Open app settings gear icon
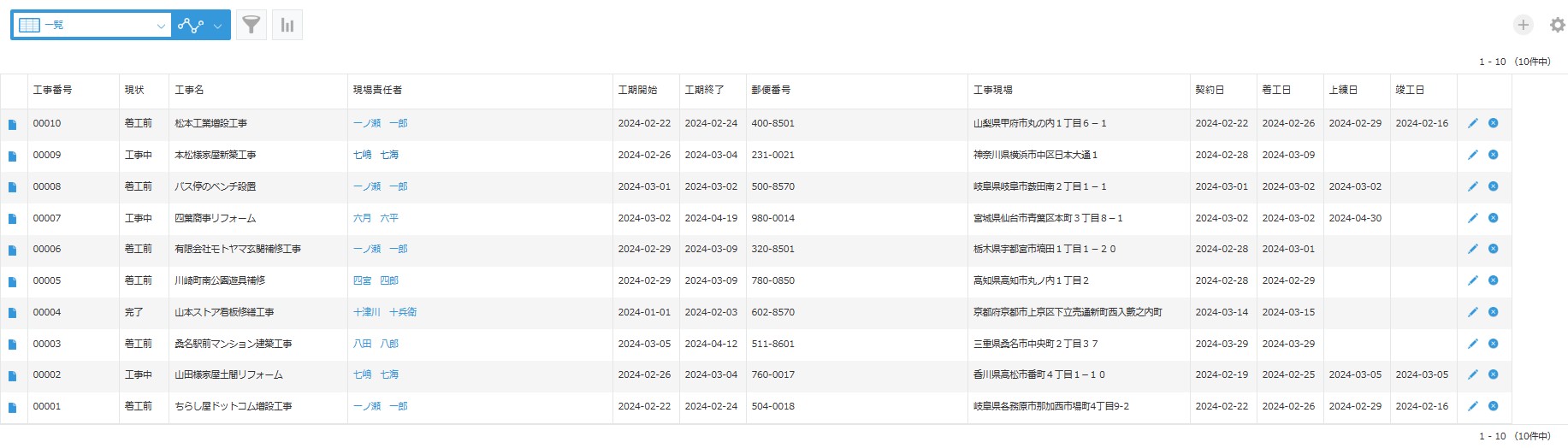Image resolution: width=1568 pixels, height=448 pixels. pyautogui.click(x=1558, y=25)
